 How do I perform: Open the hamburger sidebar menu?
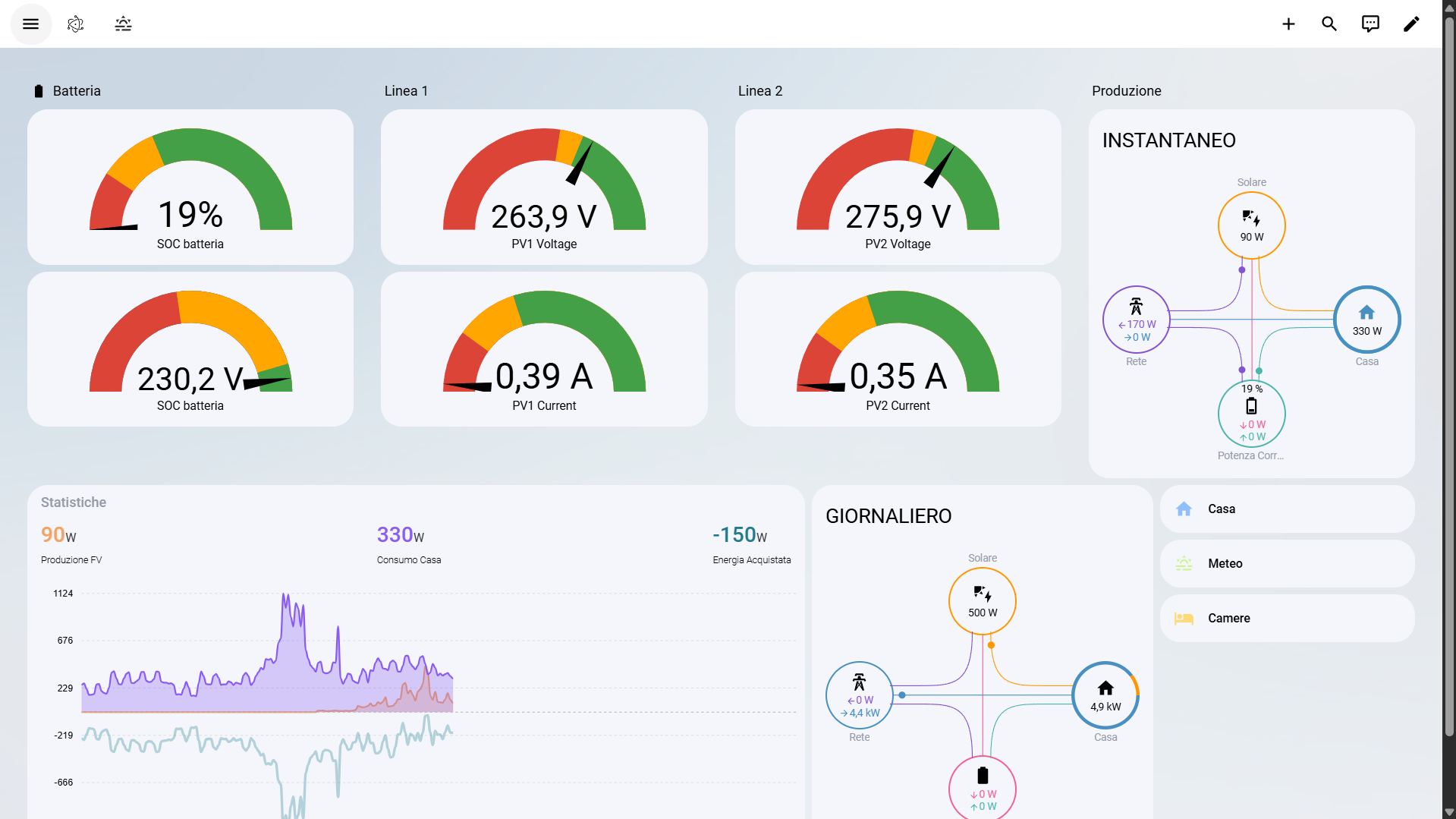(30, 24)
